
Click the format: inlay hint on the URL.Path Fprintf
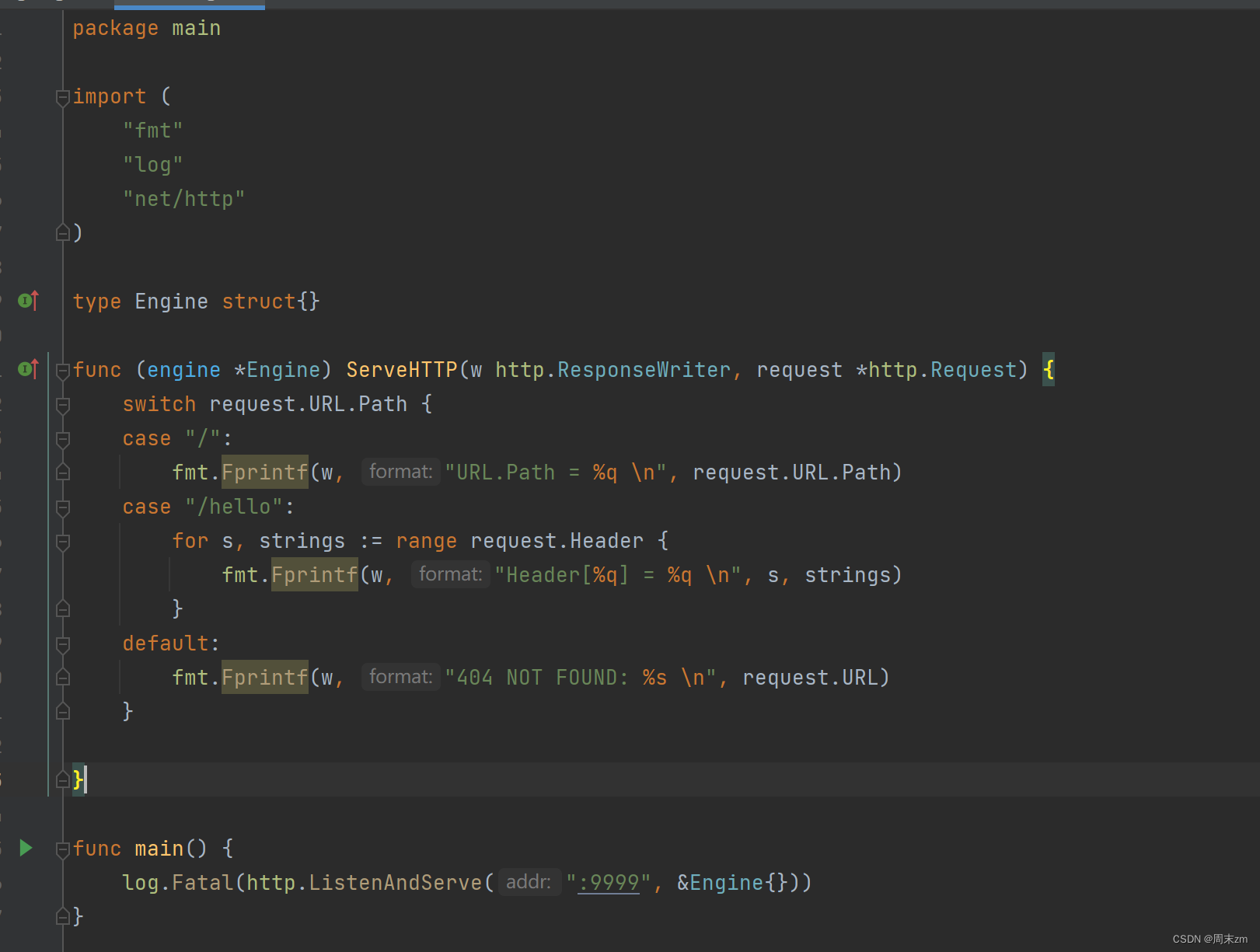pos(400,471)
